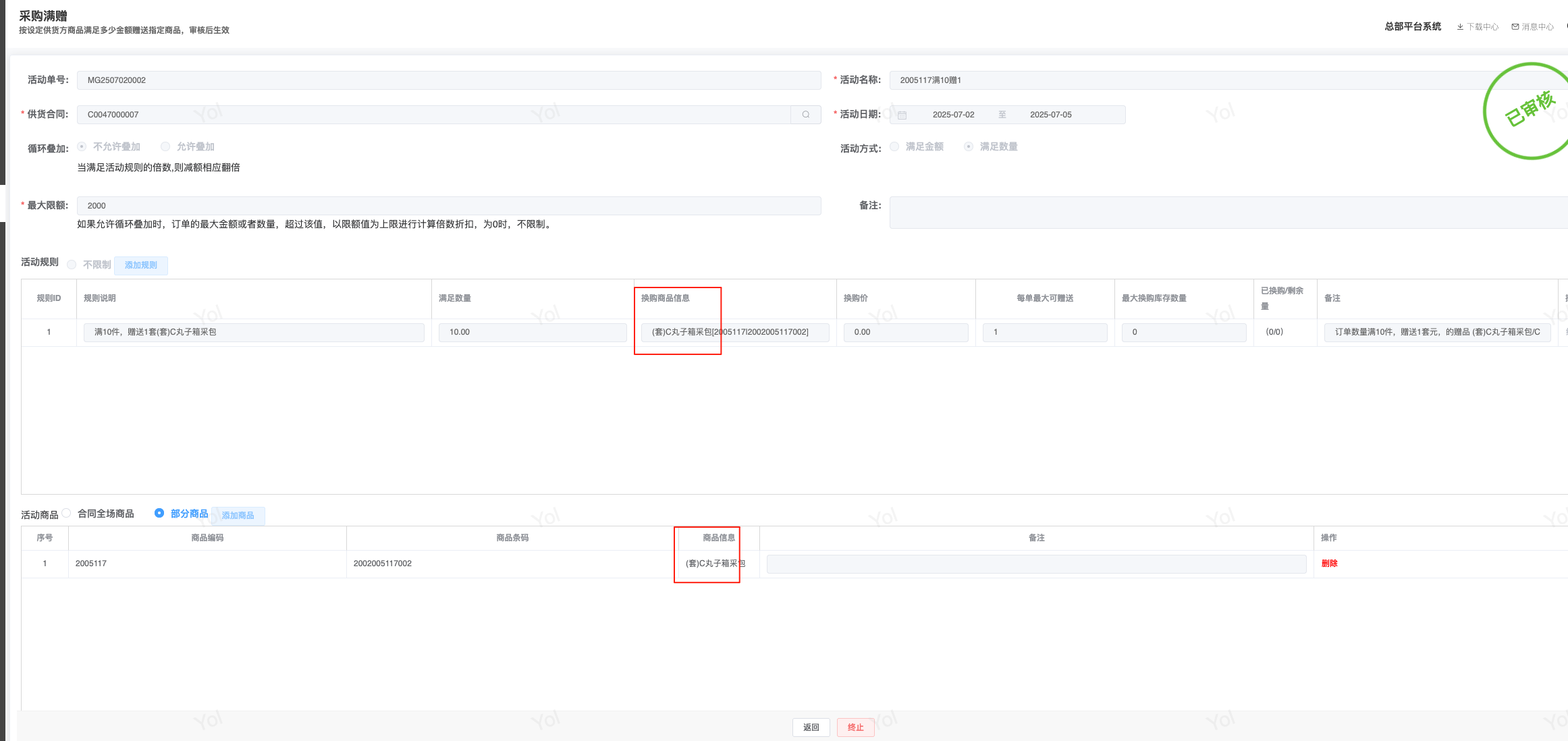Image resolution: width=1568 pixels, height=741 pixels.
Task: Click the 2025-07-05 end date field
Action: (1050, 115)
